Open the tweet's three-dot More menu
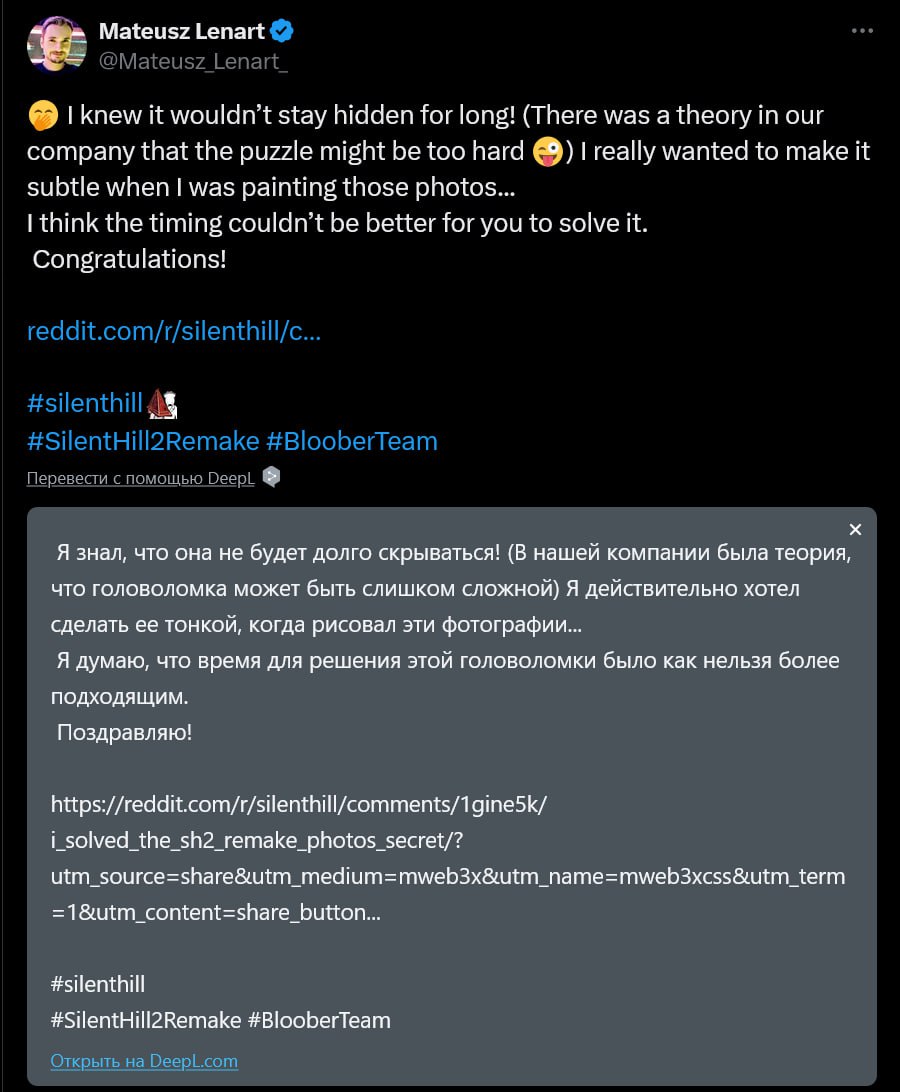Viewport: 900px width, 1092px height. (862, 31)
